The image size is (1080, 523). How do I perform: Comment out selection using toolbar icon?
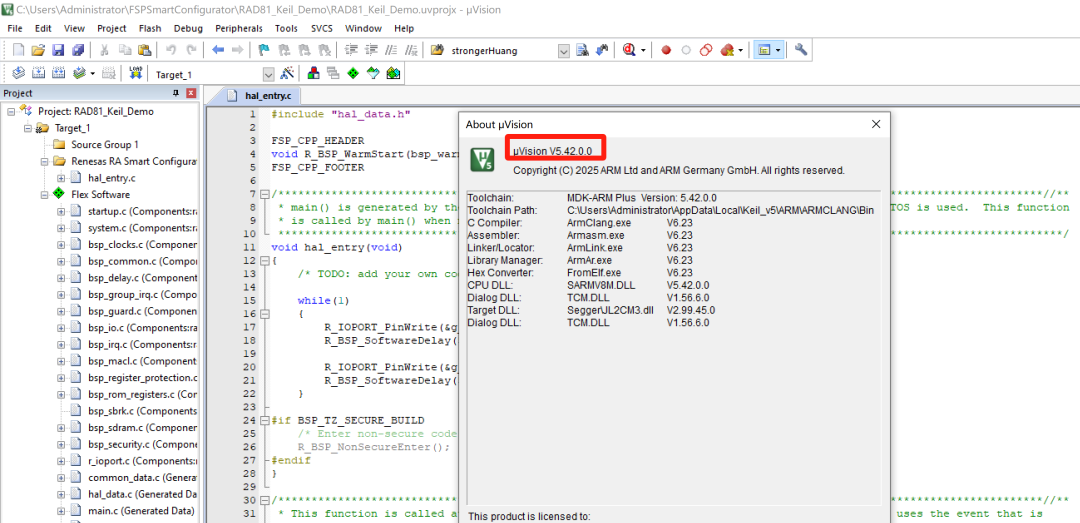click(391, 50)
